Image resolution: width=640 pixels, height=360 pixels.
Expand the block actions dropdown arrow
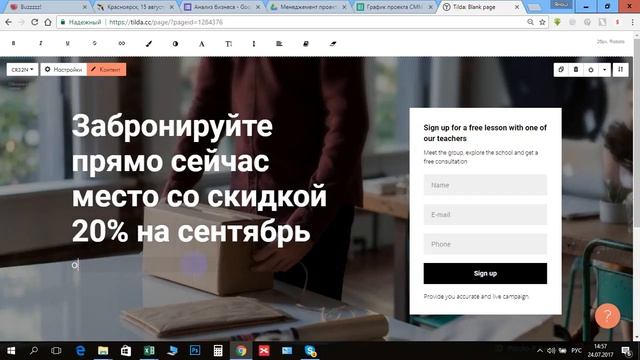pyautogui.click(x=604, y=69)
